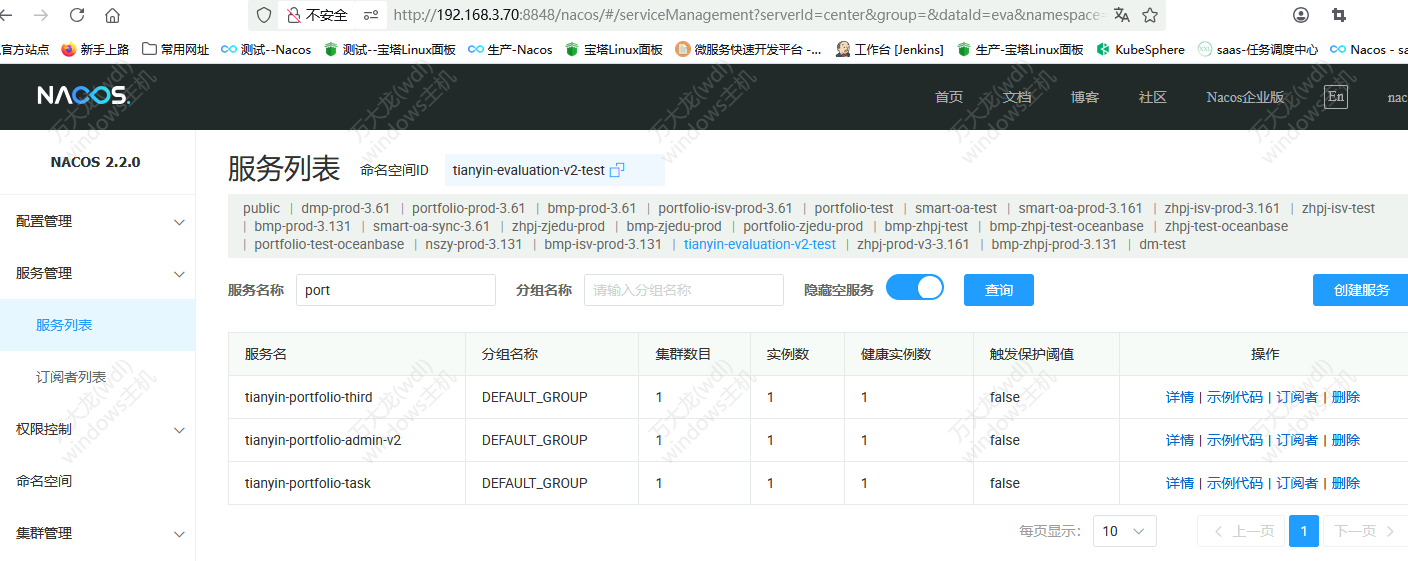
Task: Open the Firefox account profile icon
Action: 1301,15
